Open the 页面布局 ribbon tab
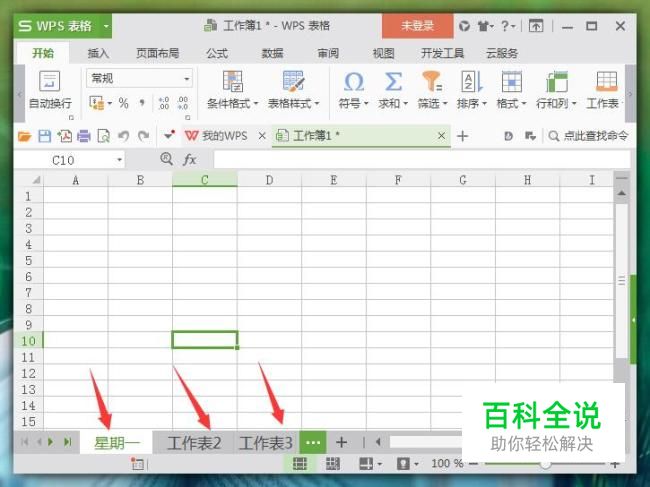The image size is (650, 487). click(x=158, y=53)
